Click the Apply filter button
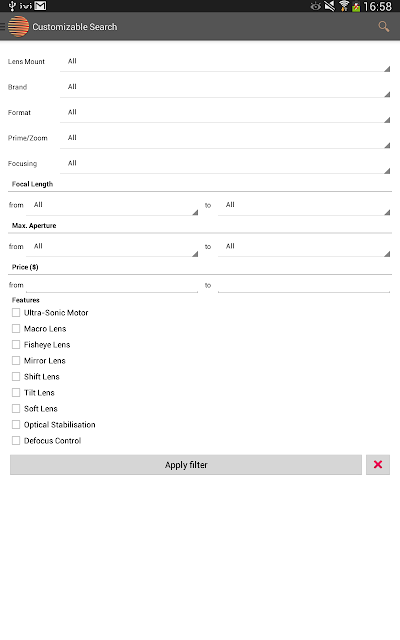 [x=186, y=464]
